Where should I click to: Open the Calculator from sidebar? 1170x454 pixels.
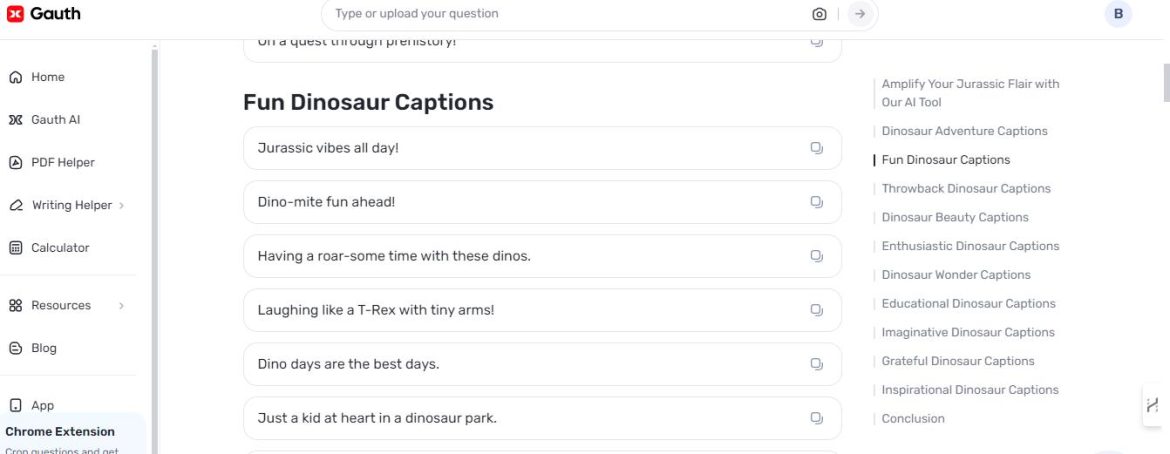[59, 248]
